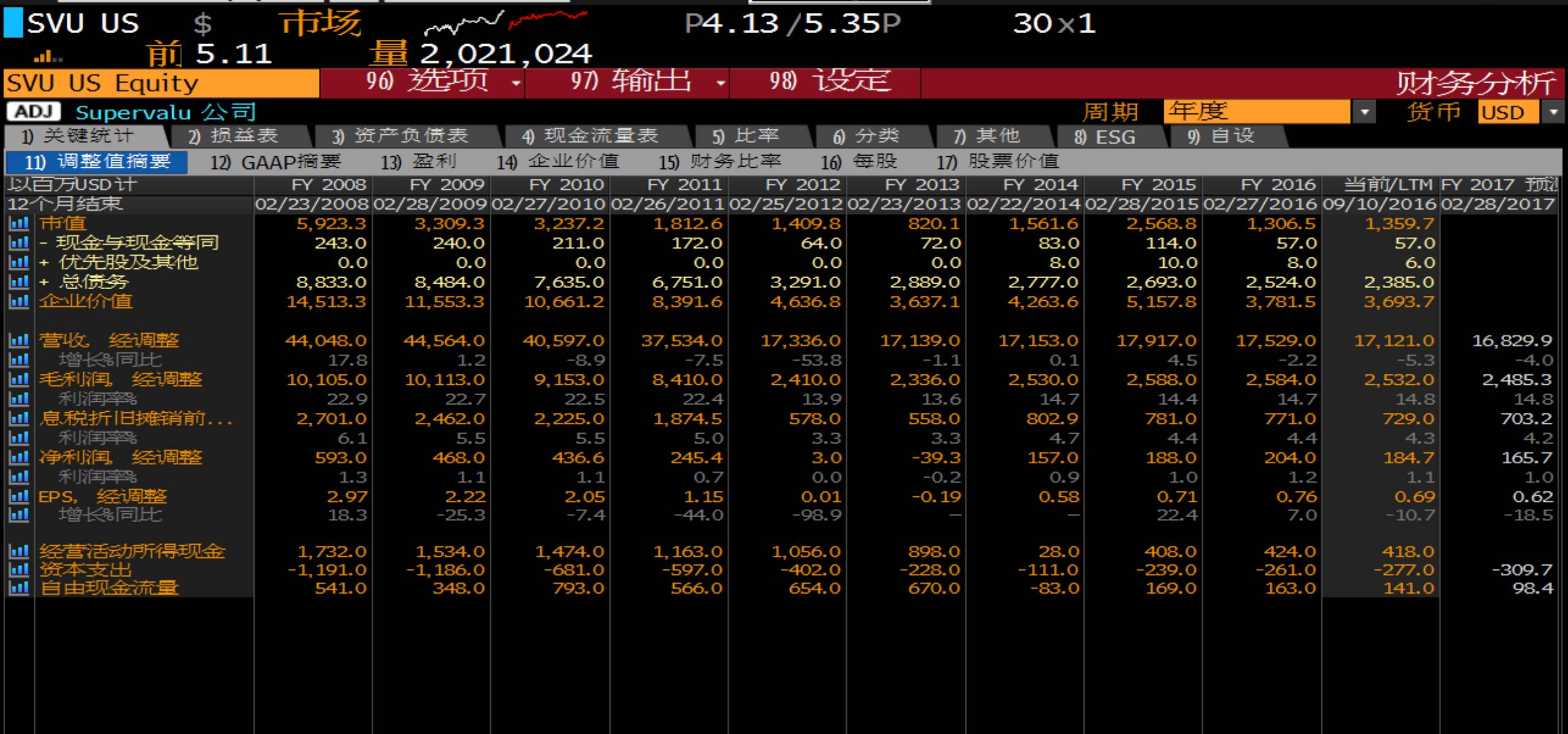This screenshot has height=734, width=1568.
Task: Click chart icon beside 毛利润 经调整 row
Action: pyautogui.click(x=19, y=380)
